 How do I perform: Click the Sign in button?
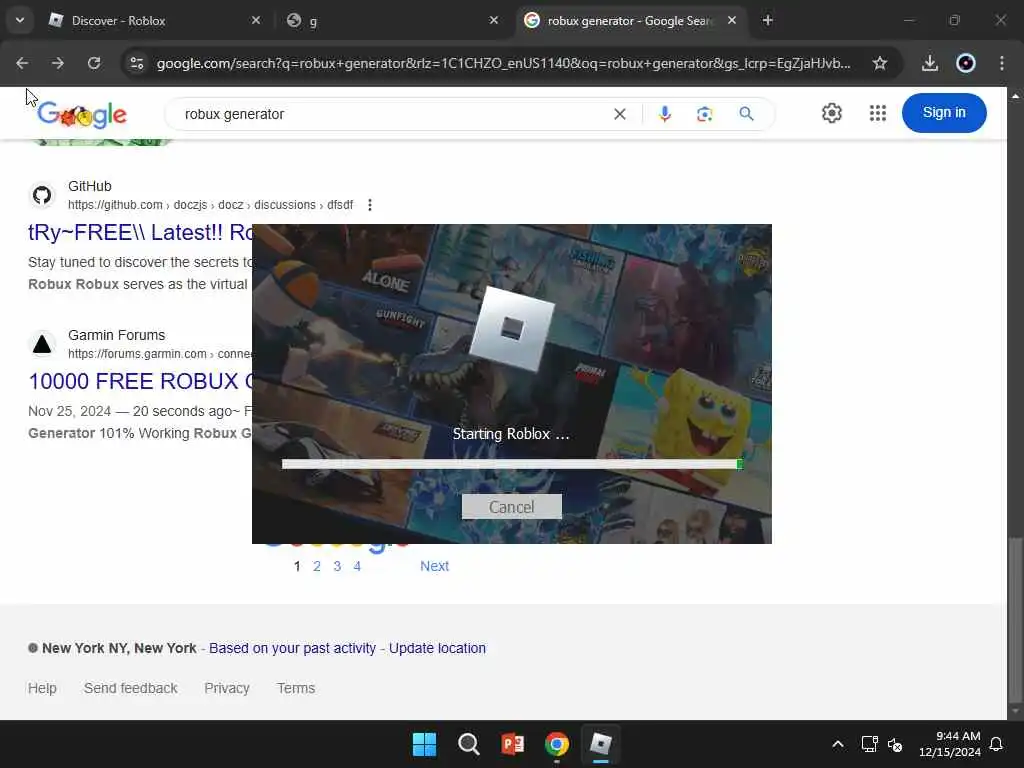[x=944, y=112]
